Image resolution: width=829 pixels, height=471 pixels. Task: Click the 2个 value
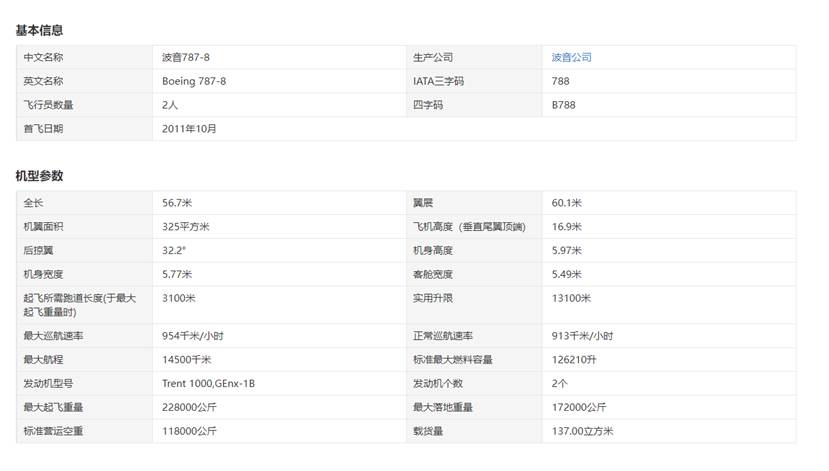559,383
